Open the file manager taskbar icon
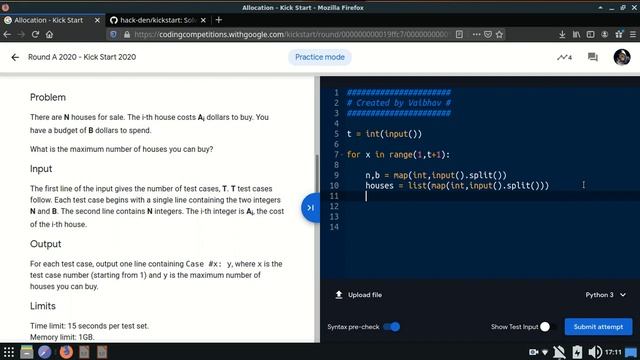Screen dimensions: 640x360 (x=27, y=352)
